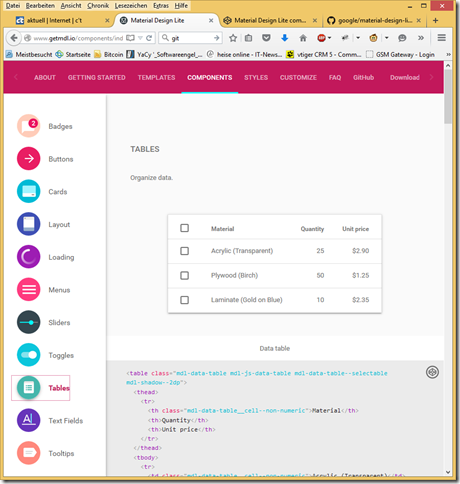Switch to Material Design Lite com... tab
The width and height of the screenshot is (460, 484).
[269, 20]
